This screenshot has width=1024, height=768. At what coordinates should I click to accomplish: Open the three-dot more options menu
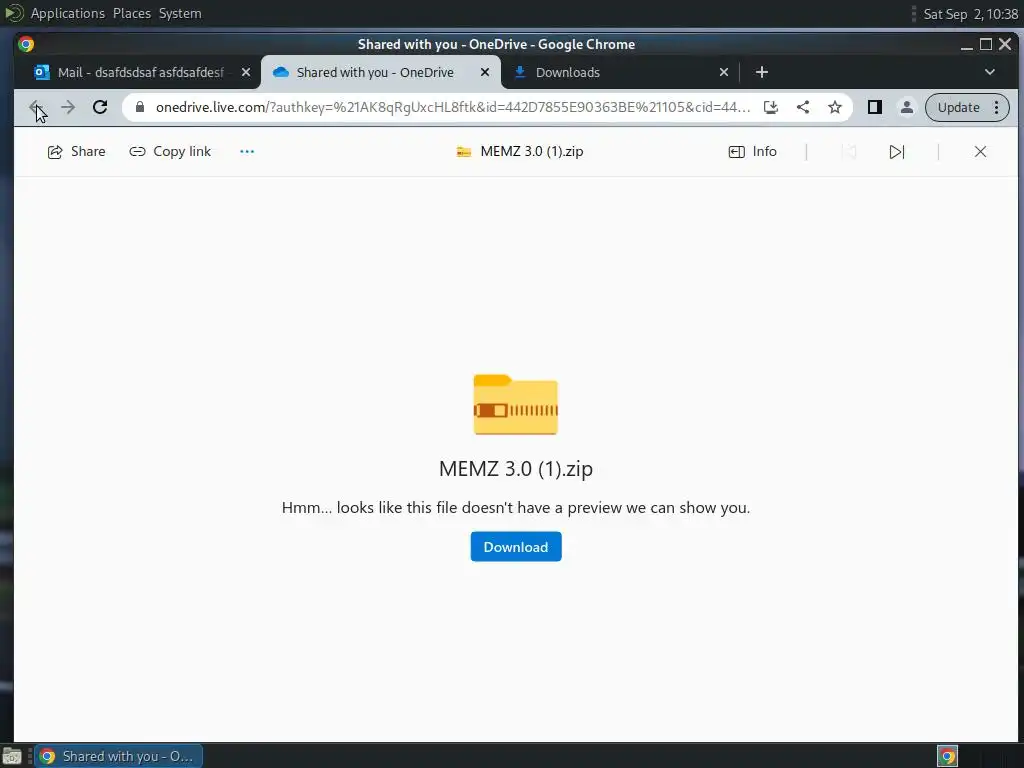point(247,152)
